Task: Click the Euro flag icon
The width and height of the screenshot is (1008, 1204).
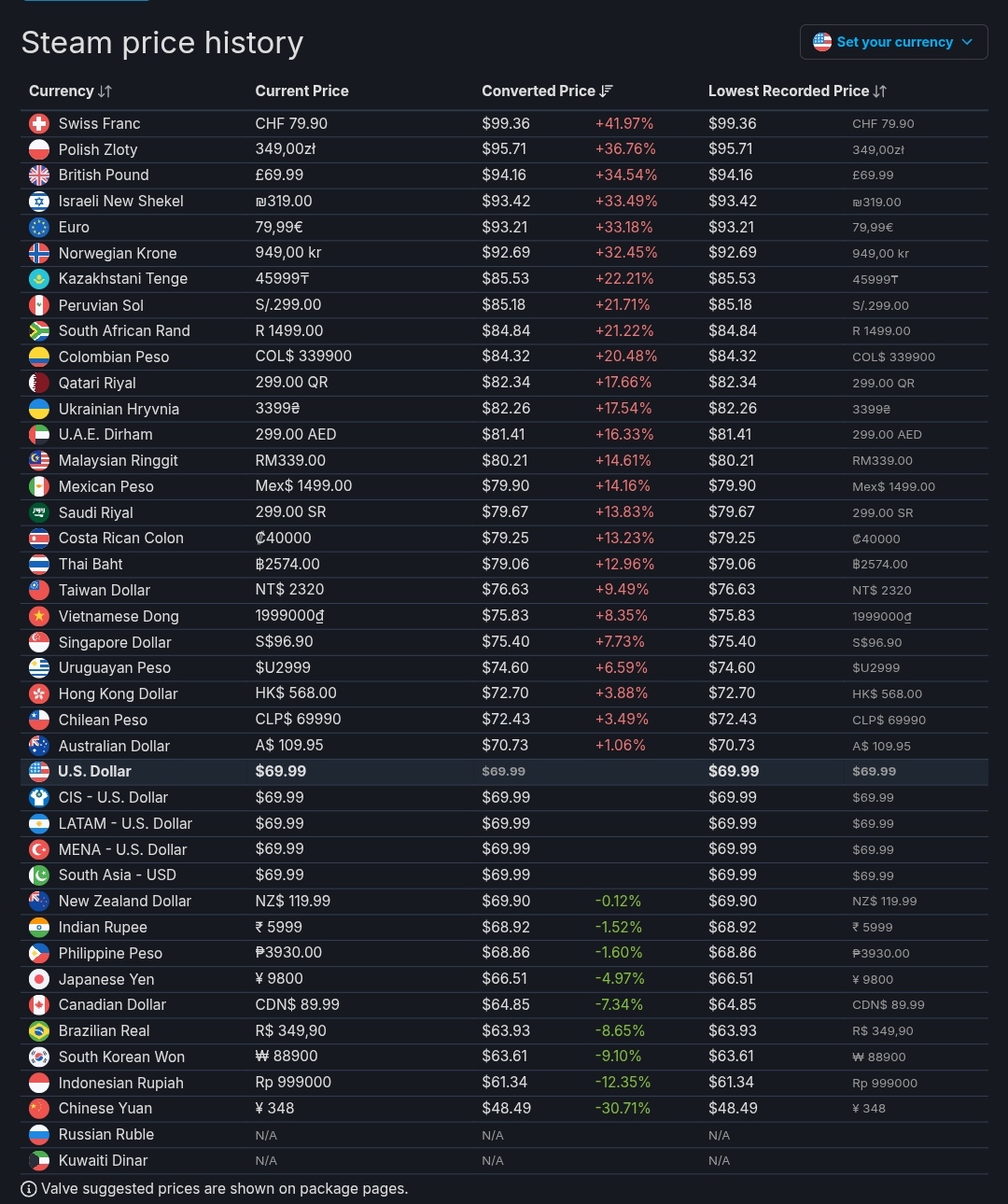Action: (x=39, y=228)
